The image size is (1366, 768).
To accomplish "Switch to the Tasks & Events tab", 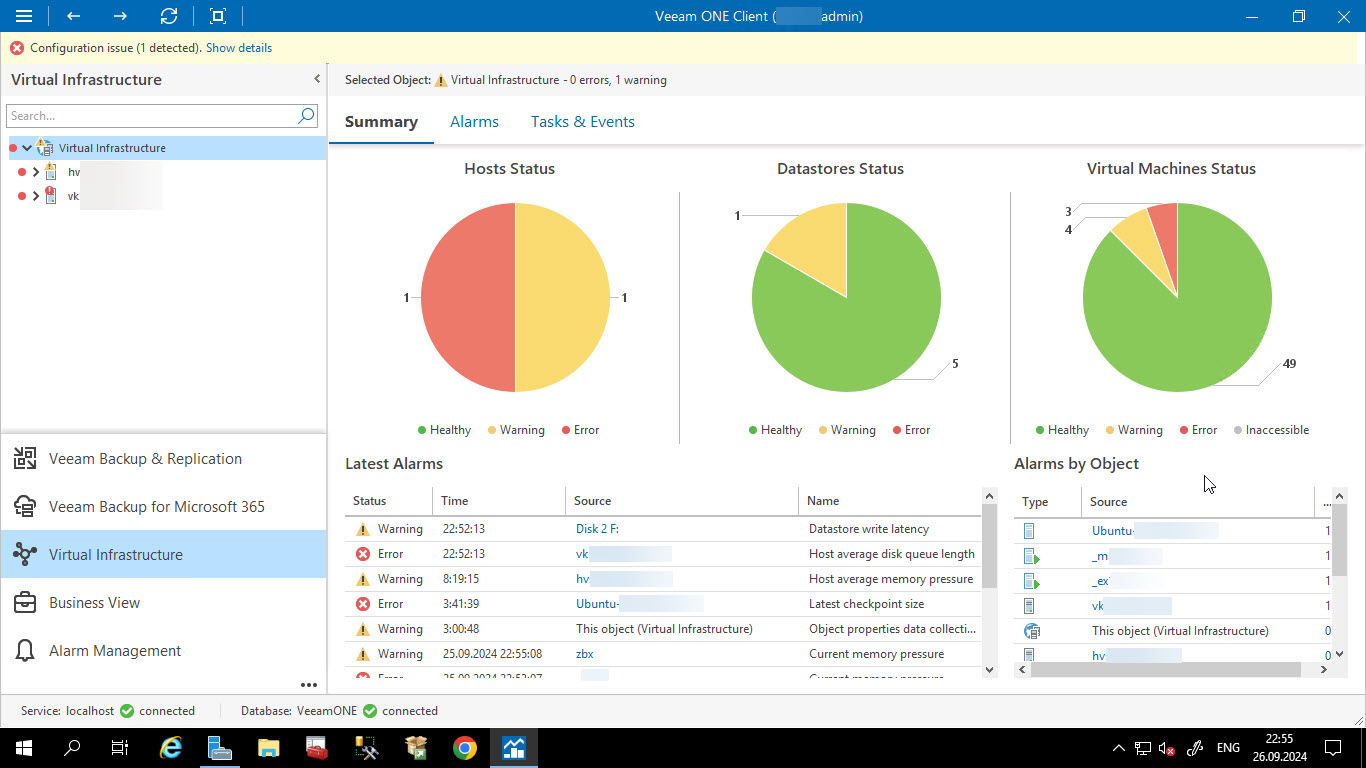I will pyautogui.click(x=583, y=122).
